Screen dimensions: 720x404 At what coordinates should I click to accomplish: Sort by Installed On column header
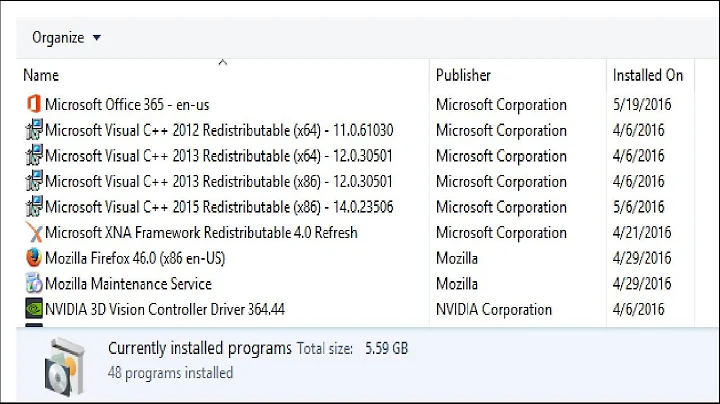click(648, 75)
